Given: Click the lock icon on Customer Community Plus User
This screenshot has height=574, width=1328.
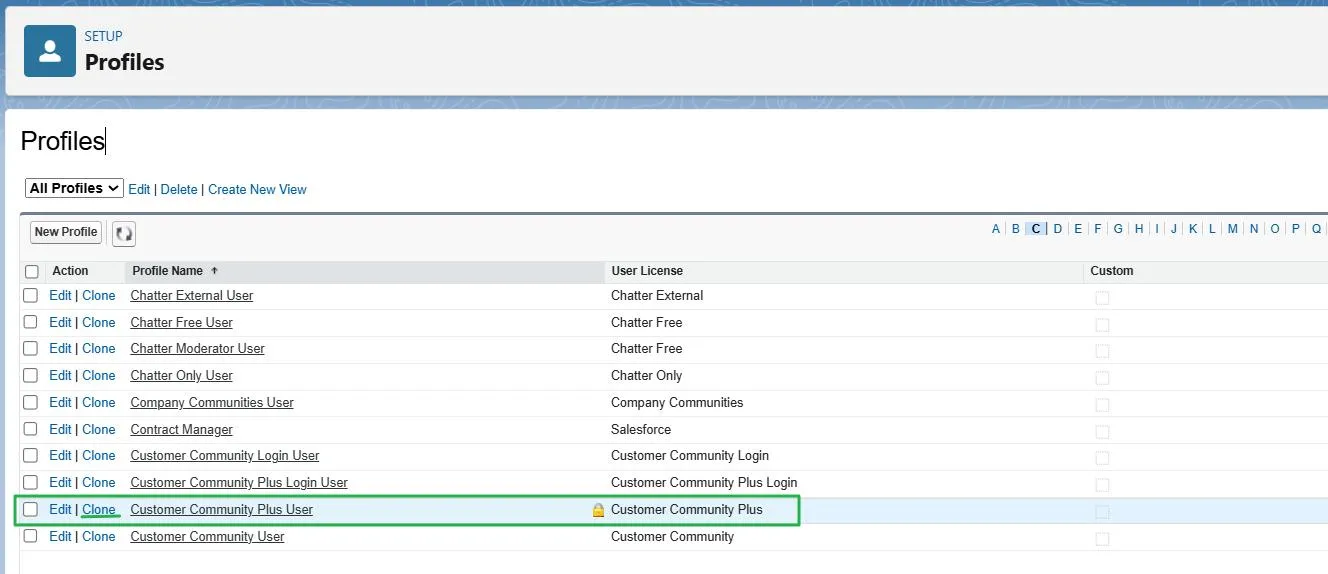Looking at the screenshot, I should point(598,510).
